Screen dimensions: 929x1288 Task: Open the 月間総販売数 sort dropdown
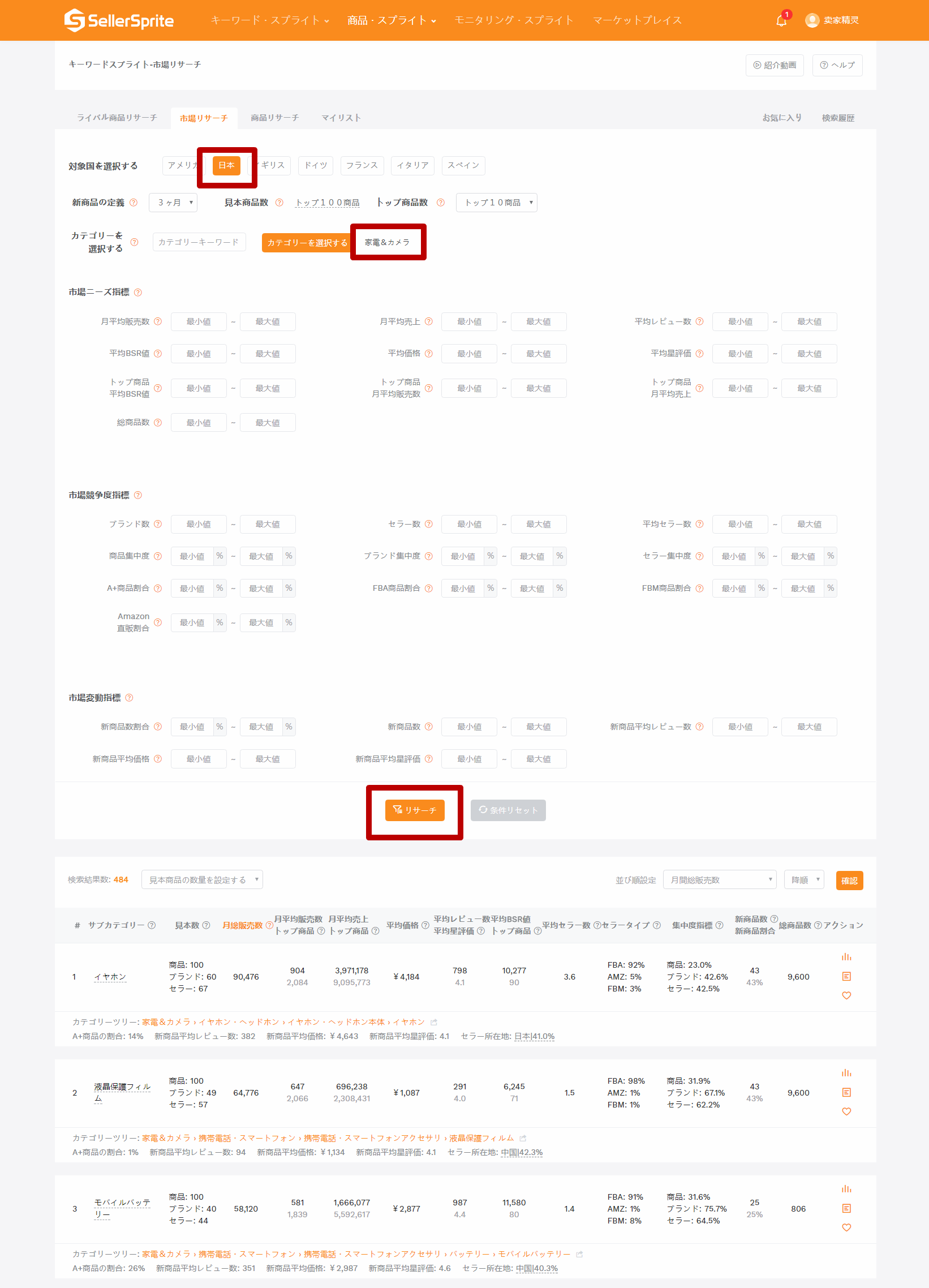click(x=720, y=879)
